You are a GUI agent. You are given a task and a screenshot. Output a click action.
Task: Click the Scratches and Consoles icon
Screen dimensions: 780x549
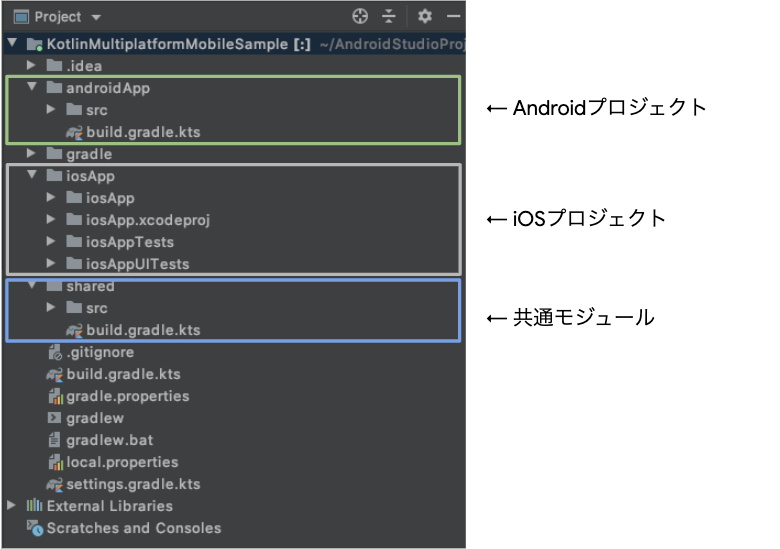coord(35,528)
